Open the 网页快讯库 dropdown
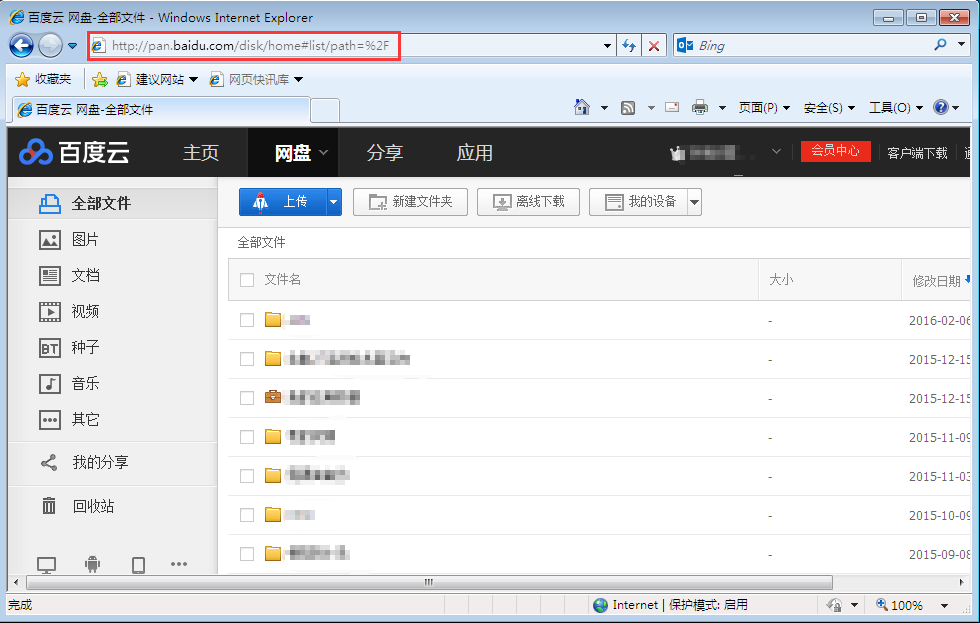 click(x=298, y=79)
